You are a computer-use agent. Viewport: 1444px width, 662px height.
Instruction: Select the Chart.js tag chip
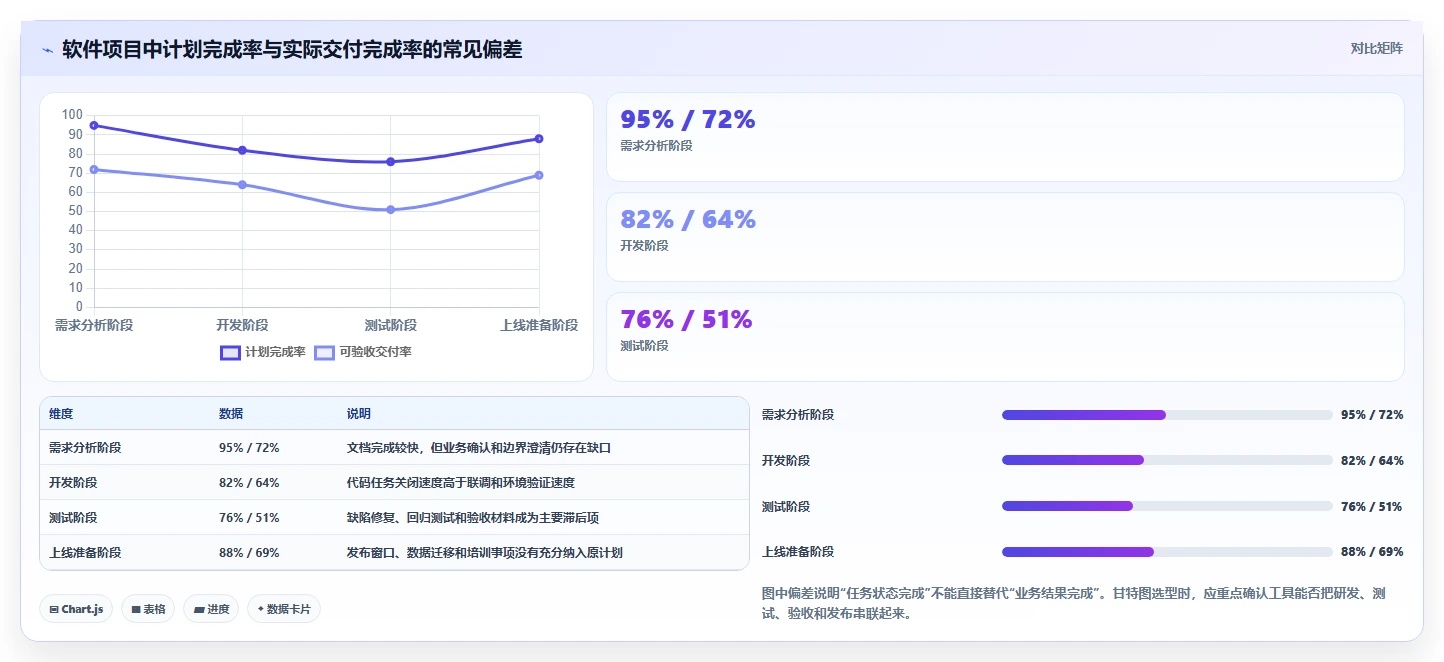[x=76, y=609]
